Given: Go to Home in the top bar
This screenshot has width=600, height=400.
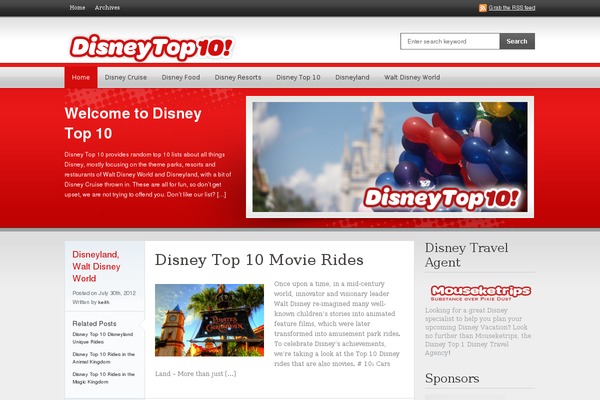Looking at the screenshot, I should pyautogui.click(x=77, y=8).
